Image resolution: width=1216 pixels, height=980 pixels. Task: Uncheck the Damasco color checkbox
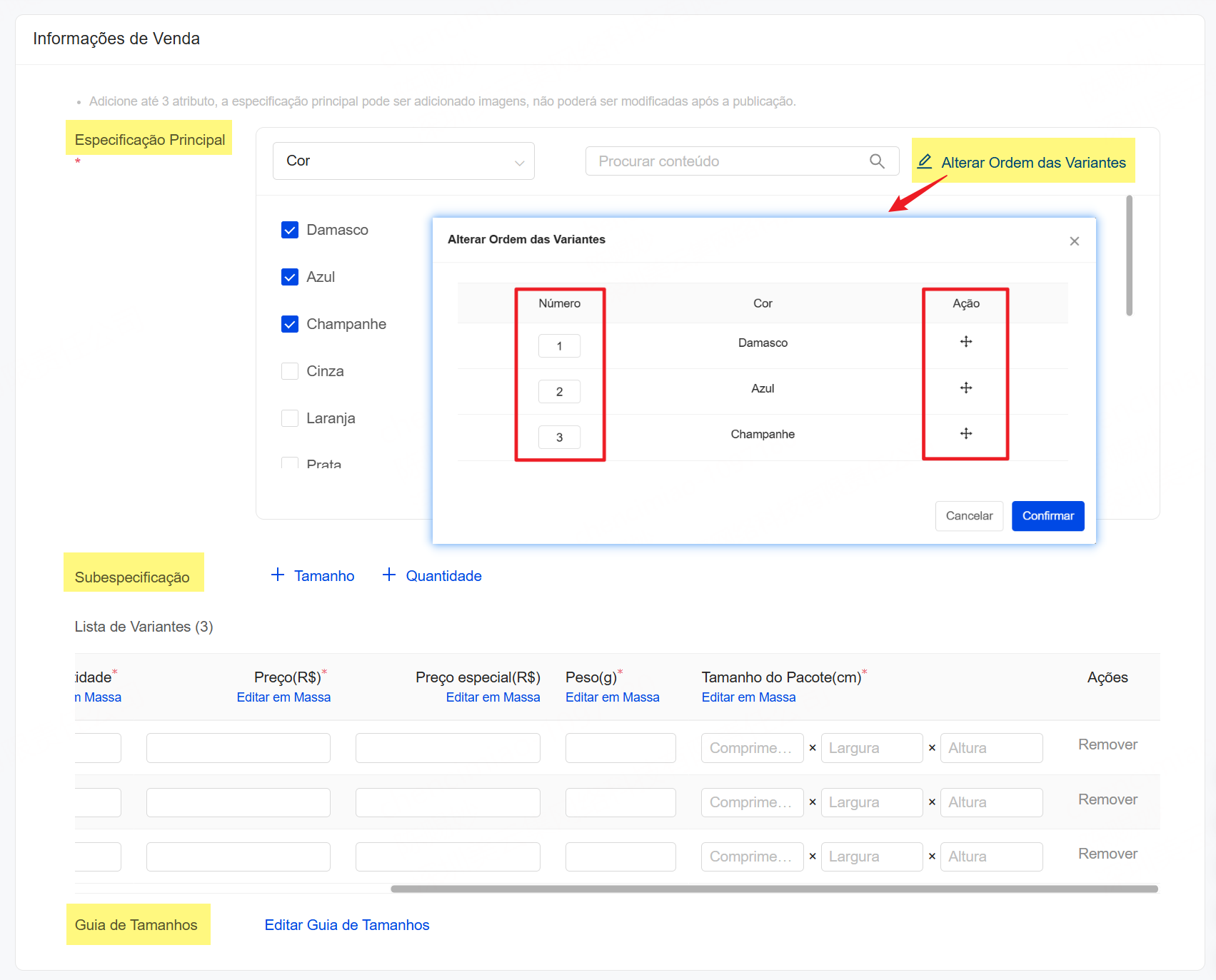tap(290, 230)
